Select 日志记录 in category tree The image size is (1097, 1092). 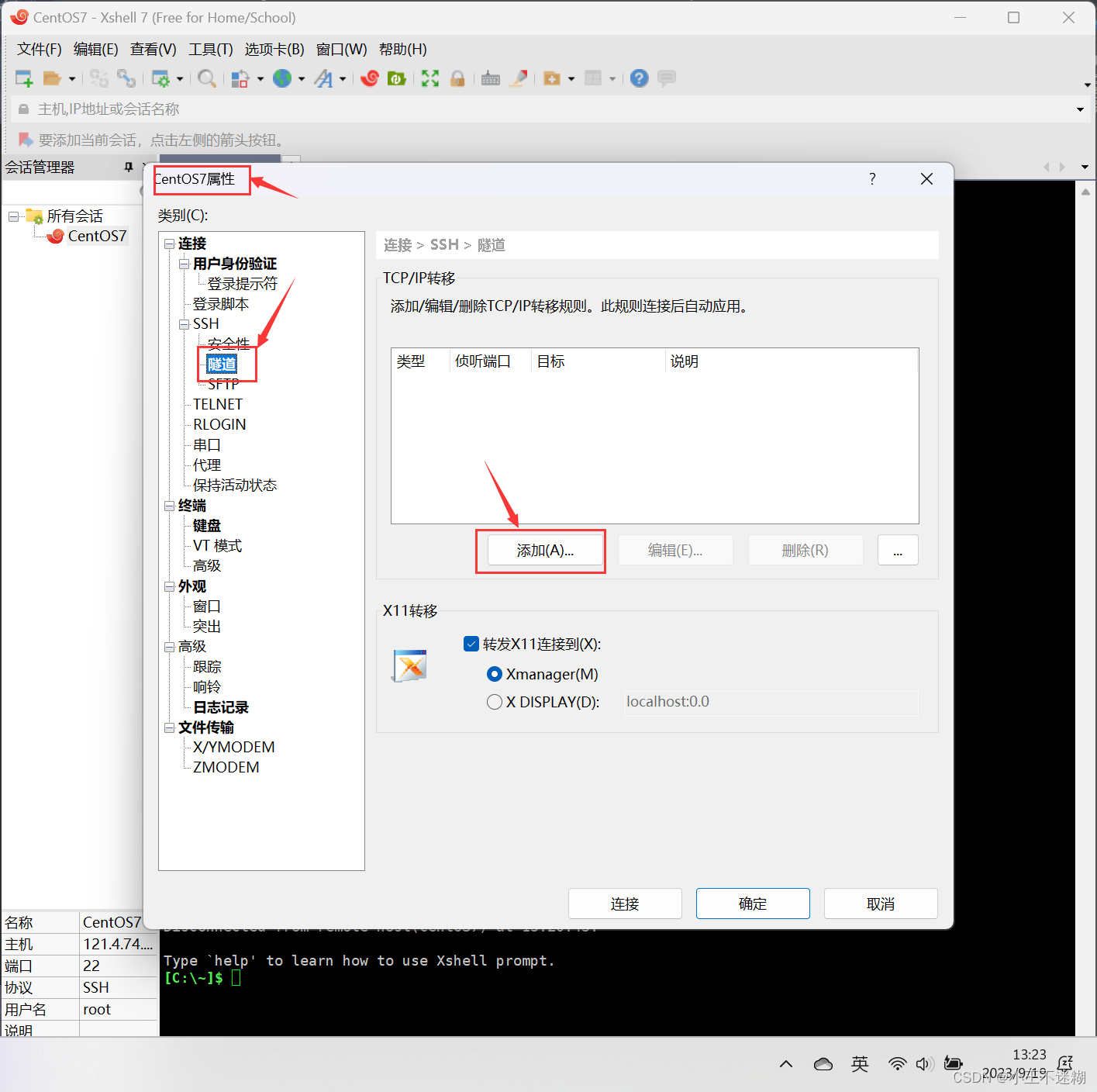221,707
